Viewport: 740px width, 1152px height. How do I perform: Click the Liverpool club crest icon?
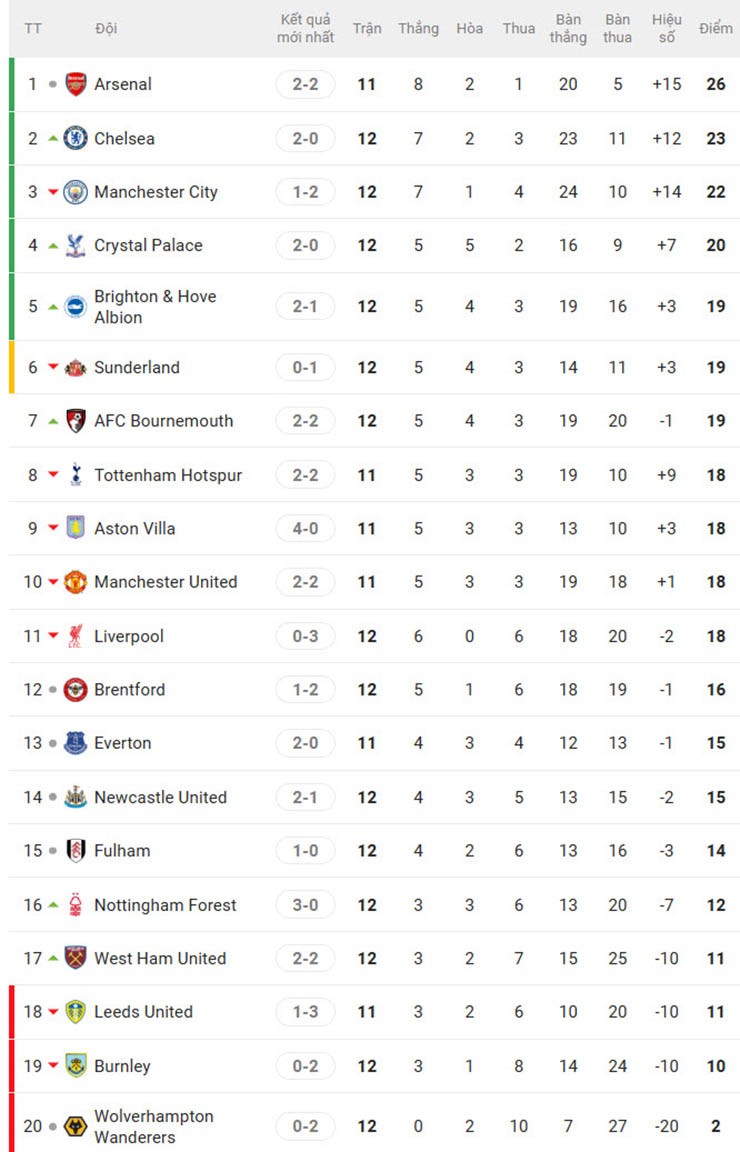76,637
